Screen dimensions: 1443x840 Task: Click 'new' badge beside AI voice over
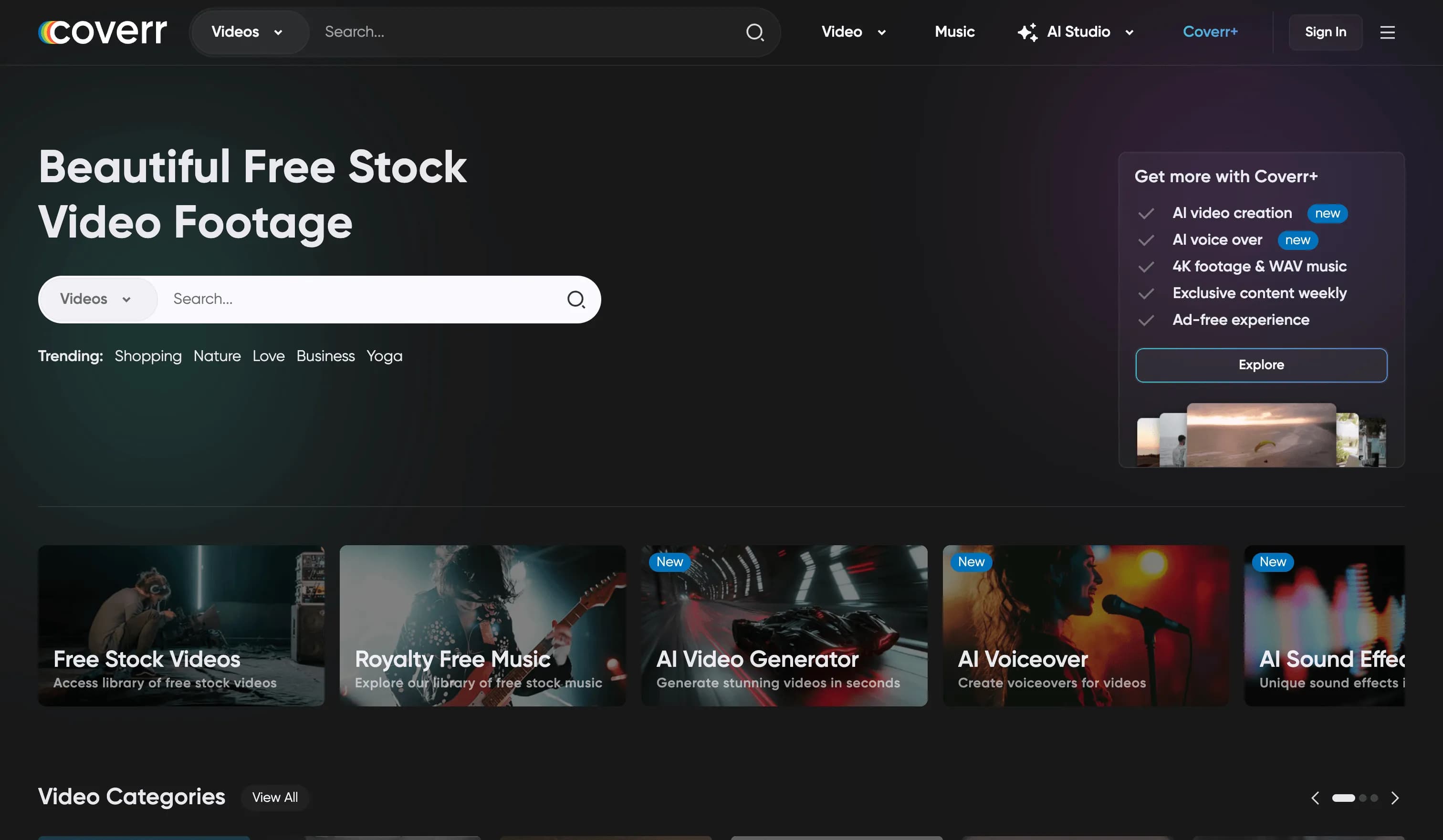pos(1297,240)
